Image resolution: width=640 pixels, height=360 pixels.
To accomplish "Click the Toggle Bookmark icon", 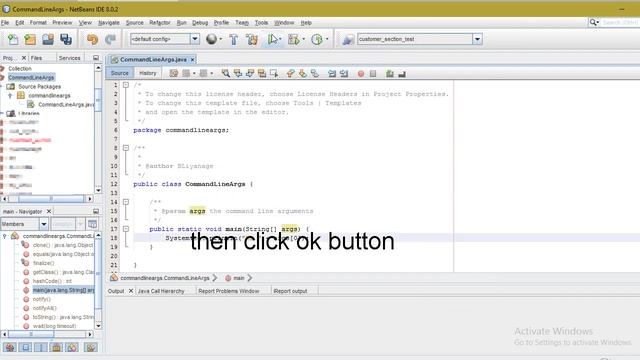I will [x=315, y=73].
